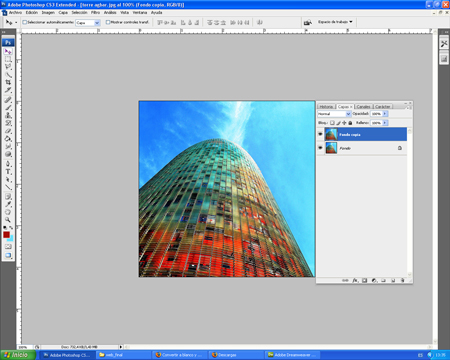Select the Zoom magnifier tool
This screenshot has width=450, height=360.
click(8, 220)
